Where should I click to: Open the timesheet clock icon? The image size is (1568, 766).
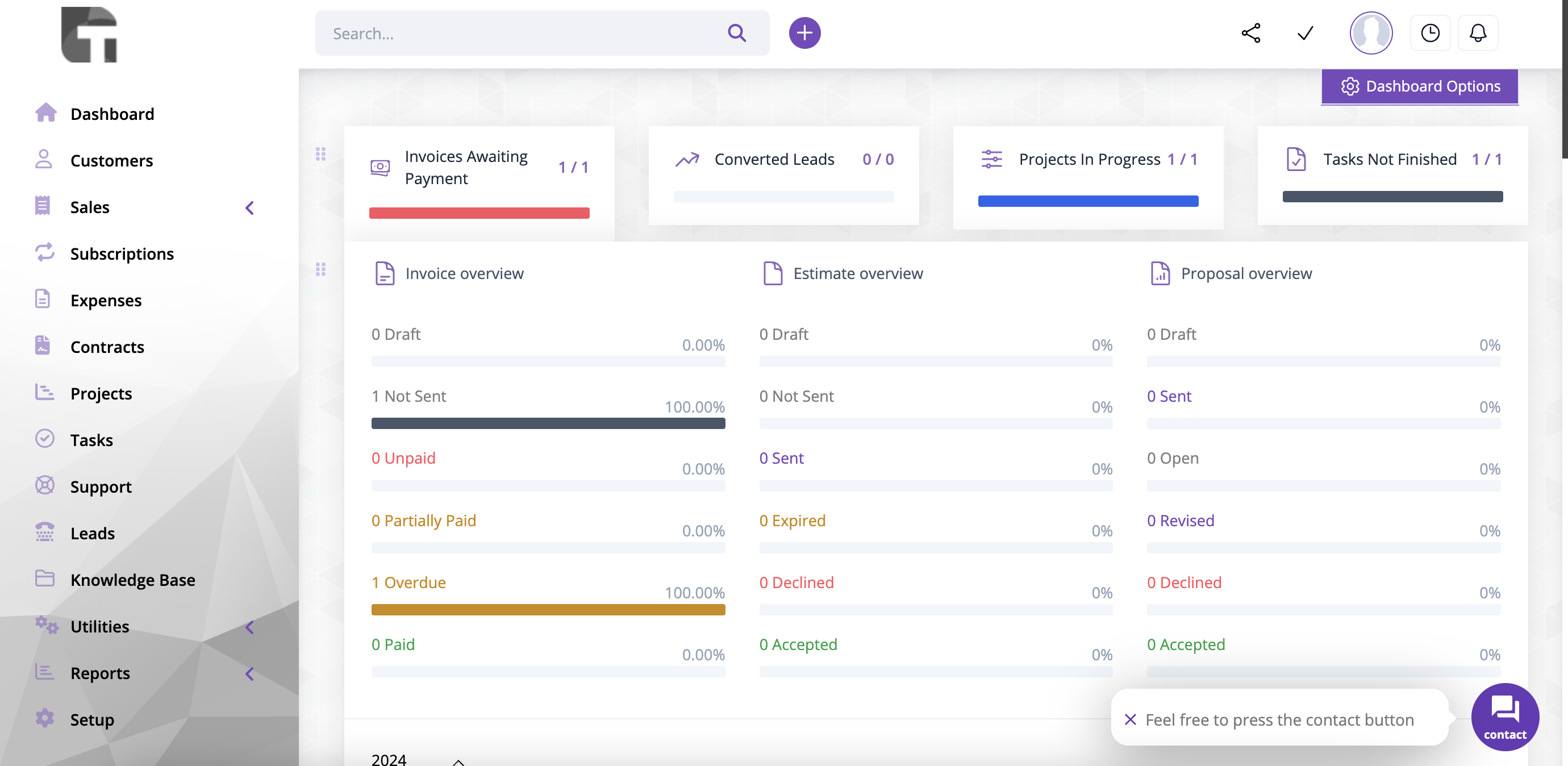[1430, 33]
